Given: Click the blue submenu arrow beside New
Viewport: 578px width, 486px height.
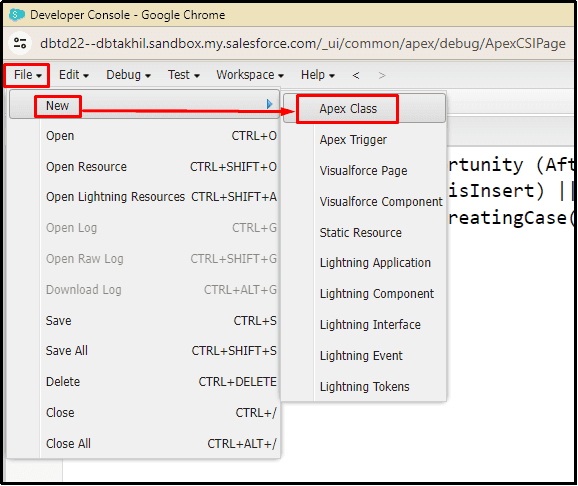Looking at the screenshot, I should [x=269, y=104].
